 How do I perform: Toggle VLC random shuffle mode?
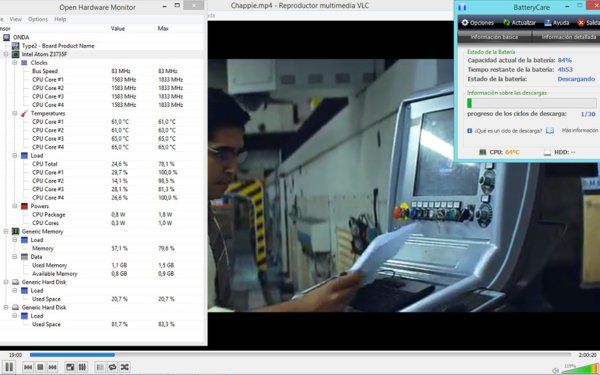(x=124, y=367)
